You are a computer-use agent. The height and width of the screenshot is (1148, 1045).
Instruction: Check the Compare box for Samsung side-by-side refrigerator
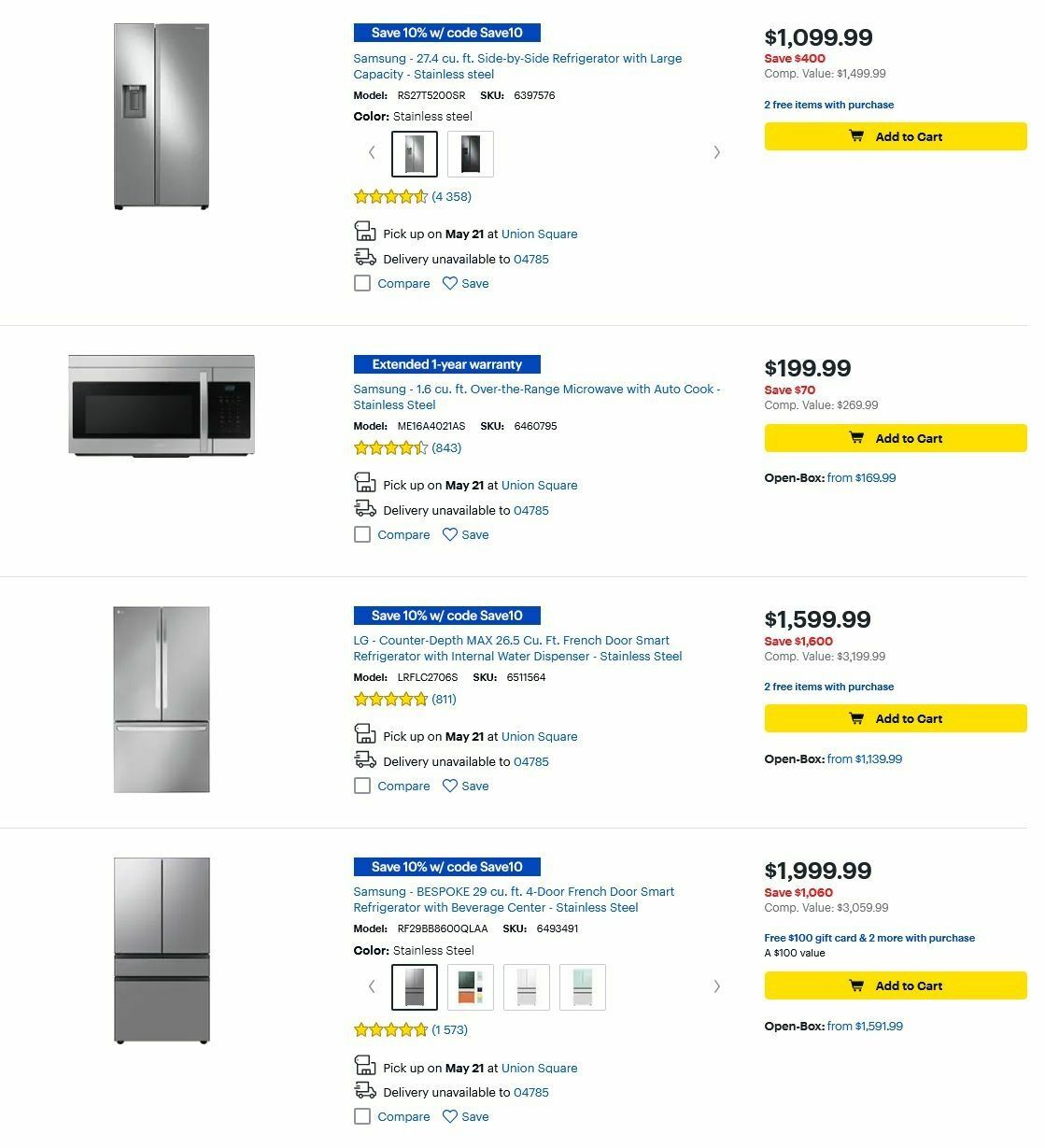point(362,283)
